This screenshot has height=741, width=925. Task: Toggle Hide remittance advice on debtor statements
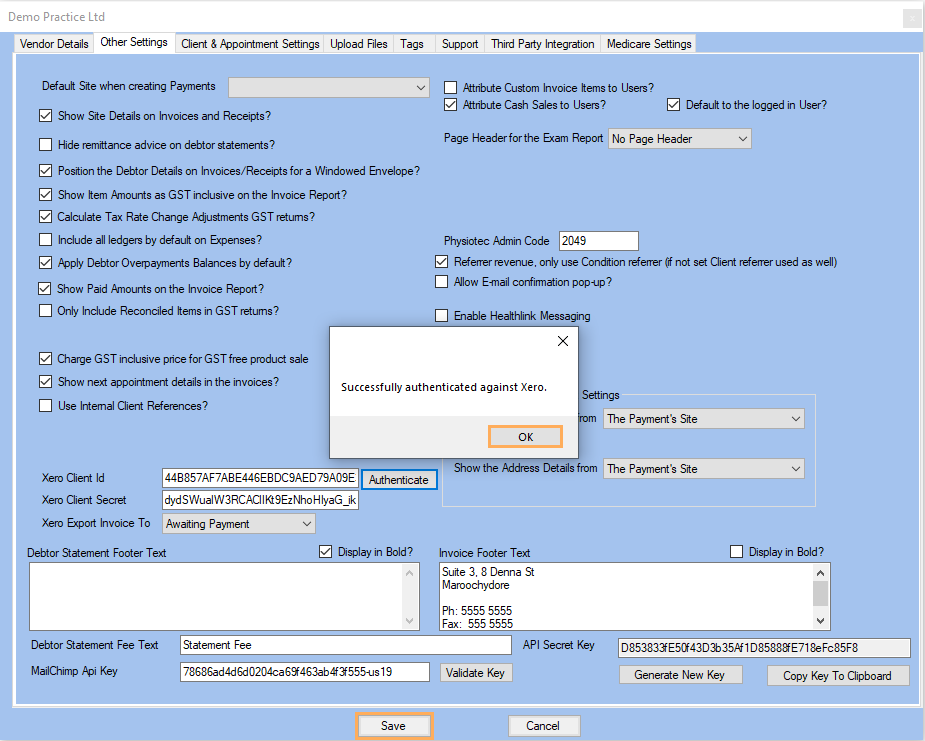tap(46, 145)
